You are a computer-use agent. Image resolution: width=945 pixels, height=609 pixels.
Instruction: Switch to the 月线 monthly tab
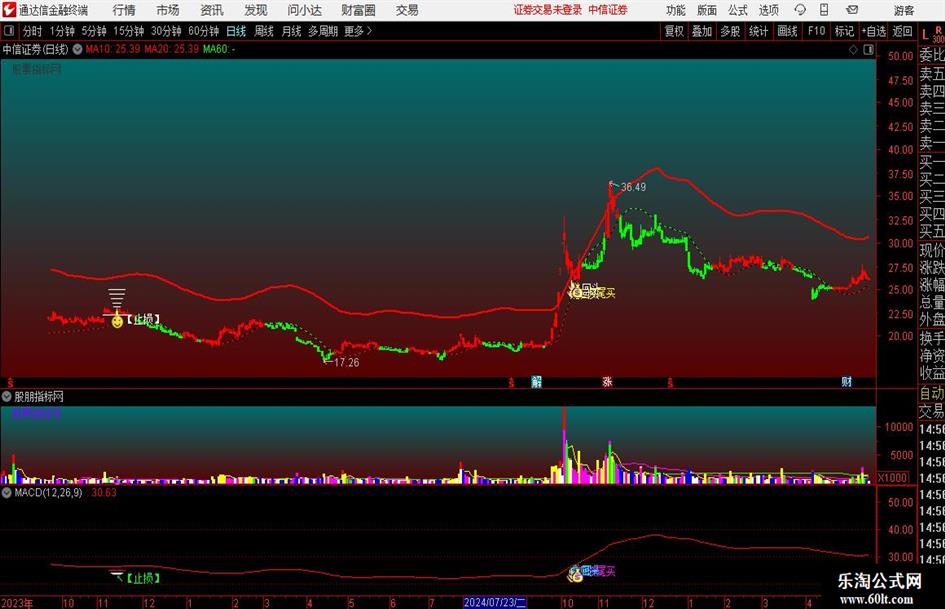[291, 31]
